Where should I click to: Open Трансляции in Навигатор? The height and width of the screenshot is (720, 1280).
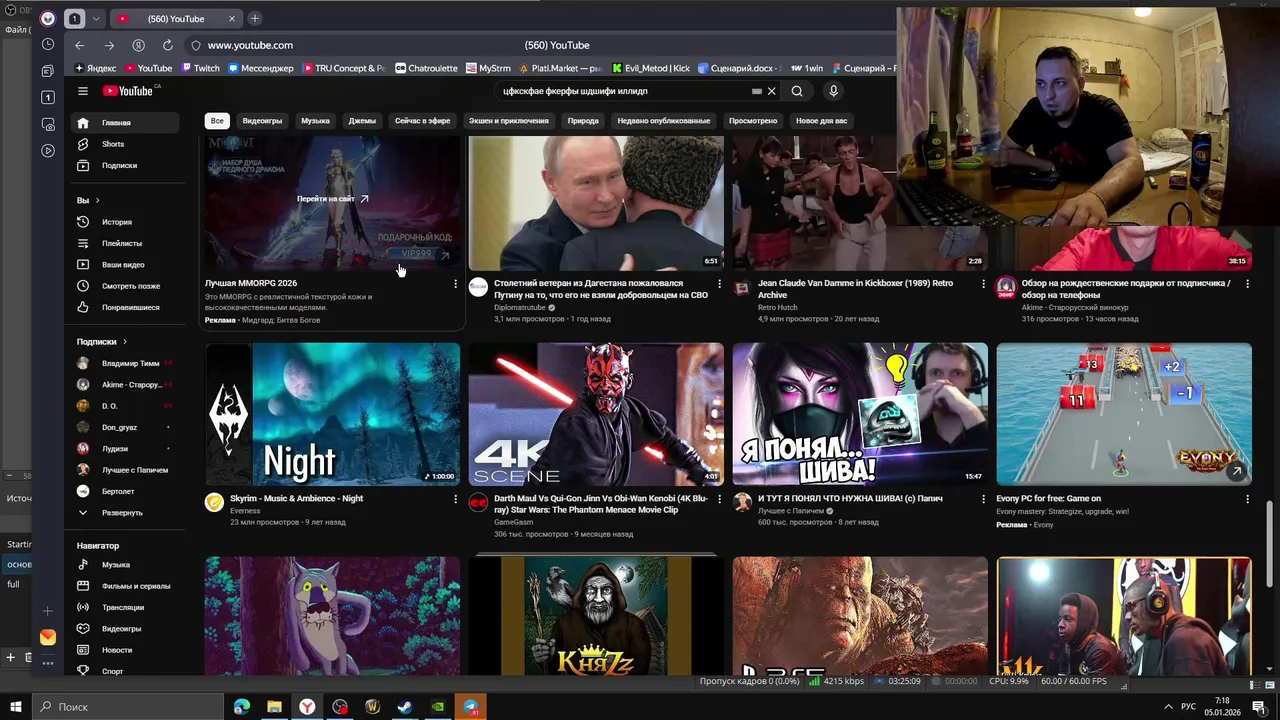click(x=126, y=607)
